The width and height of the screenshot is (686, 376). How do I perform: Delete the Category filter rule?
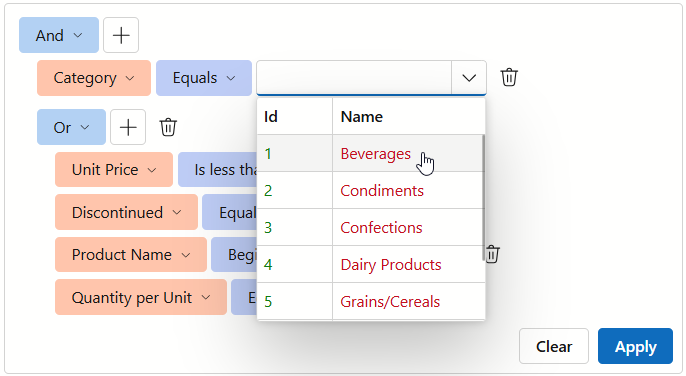pos(509,77)
